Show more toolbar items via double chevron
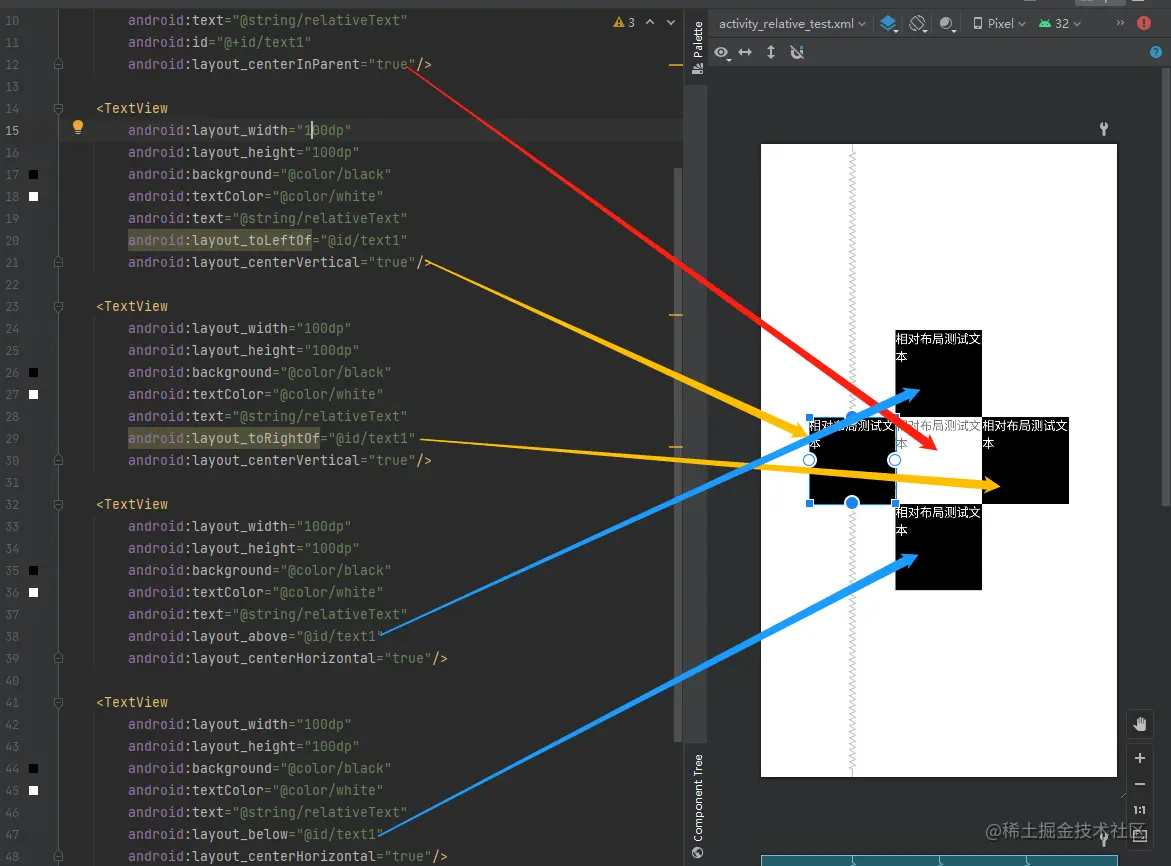 (x=1119, y=23)
